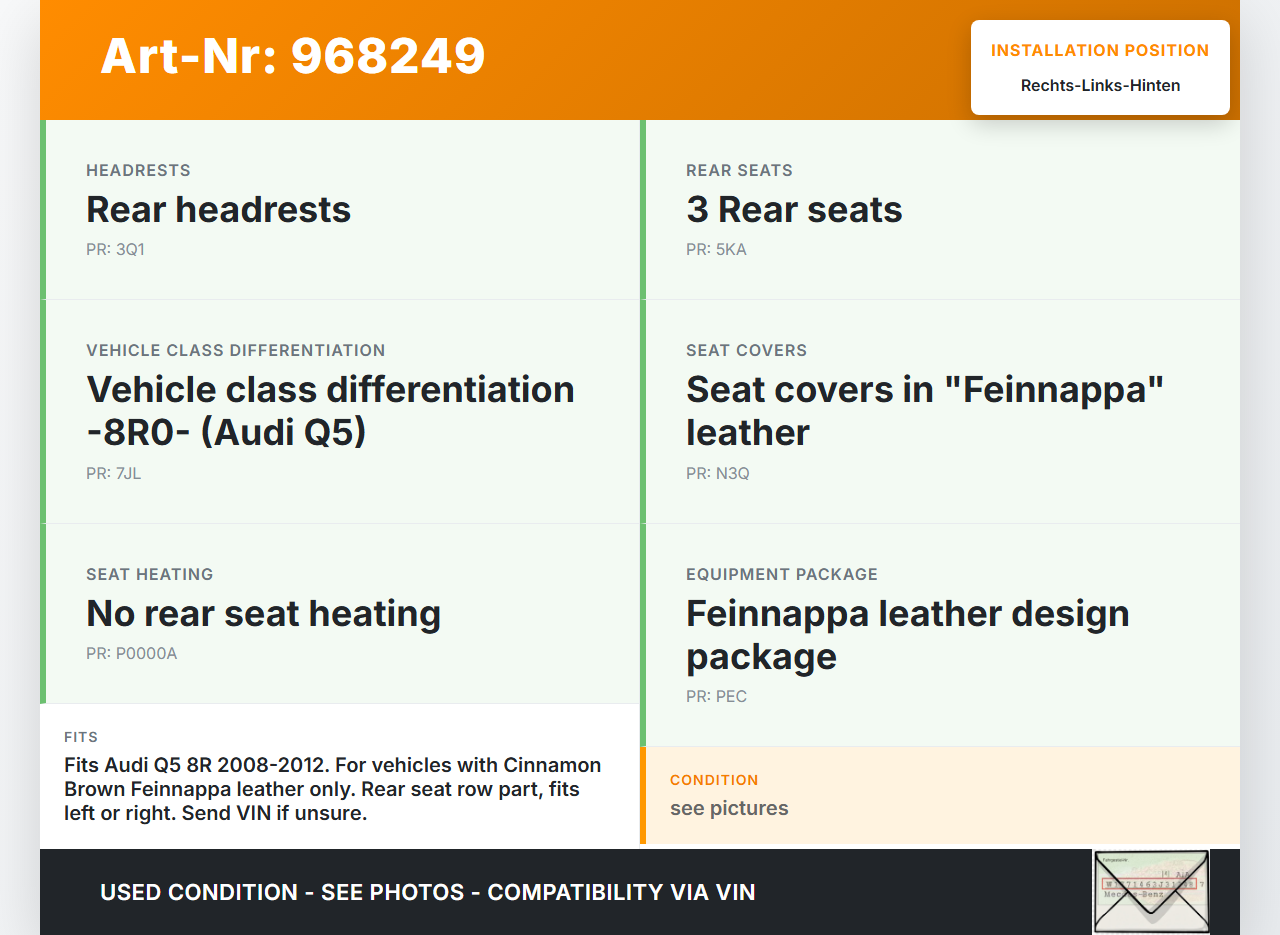Select the Seat covers in "Feinnappa" leather title
The image size is (1280, 935).
(925, 411)
